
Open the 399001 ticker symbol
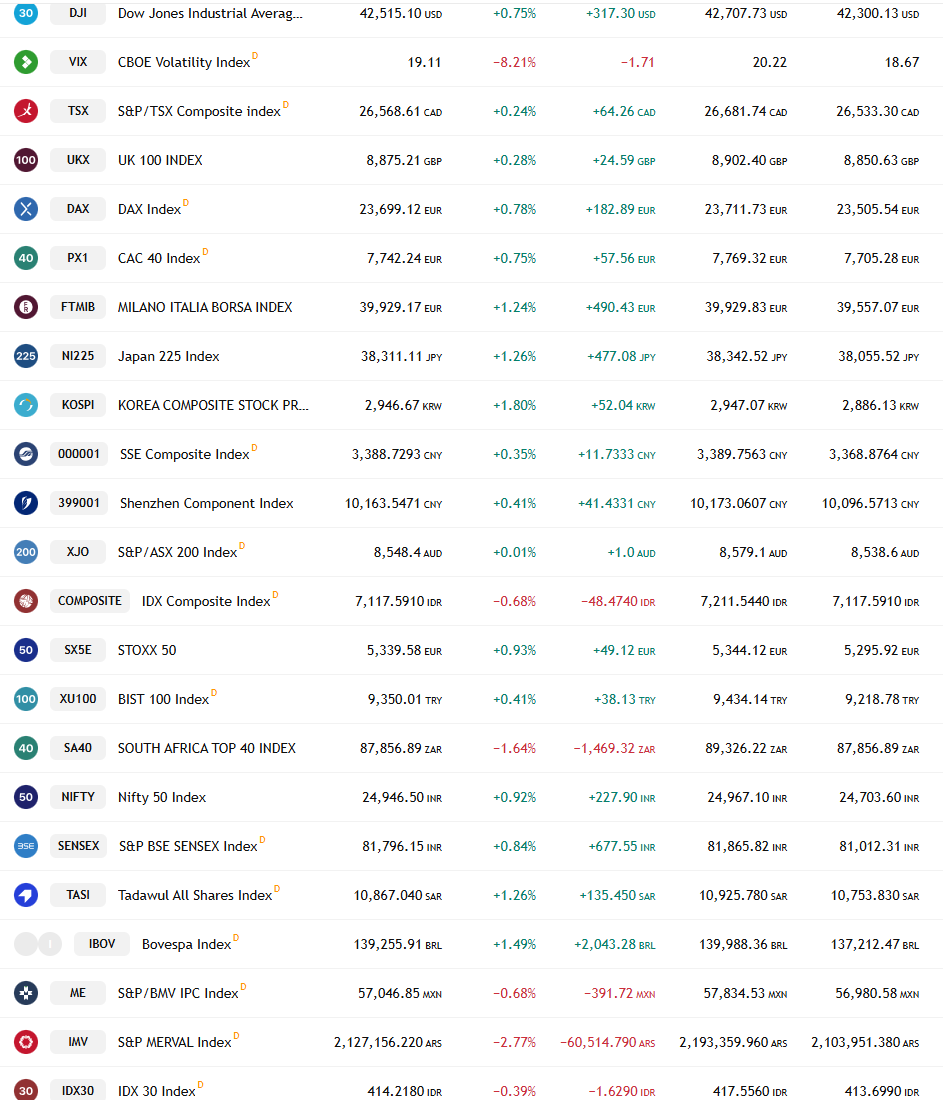[x=79, y=503]
